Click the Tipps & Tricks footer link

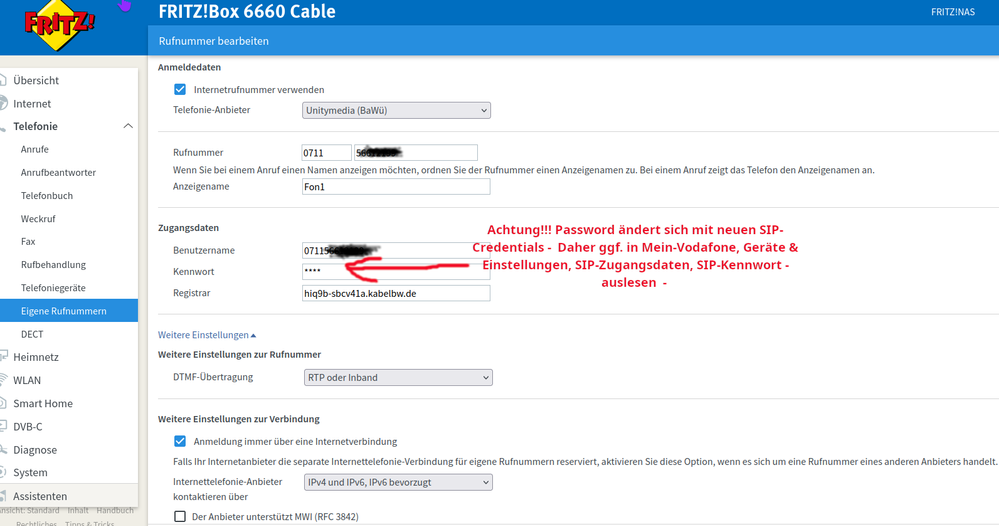89,522
